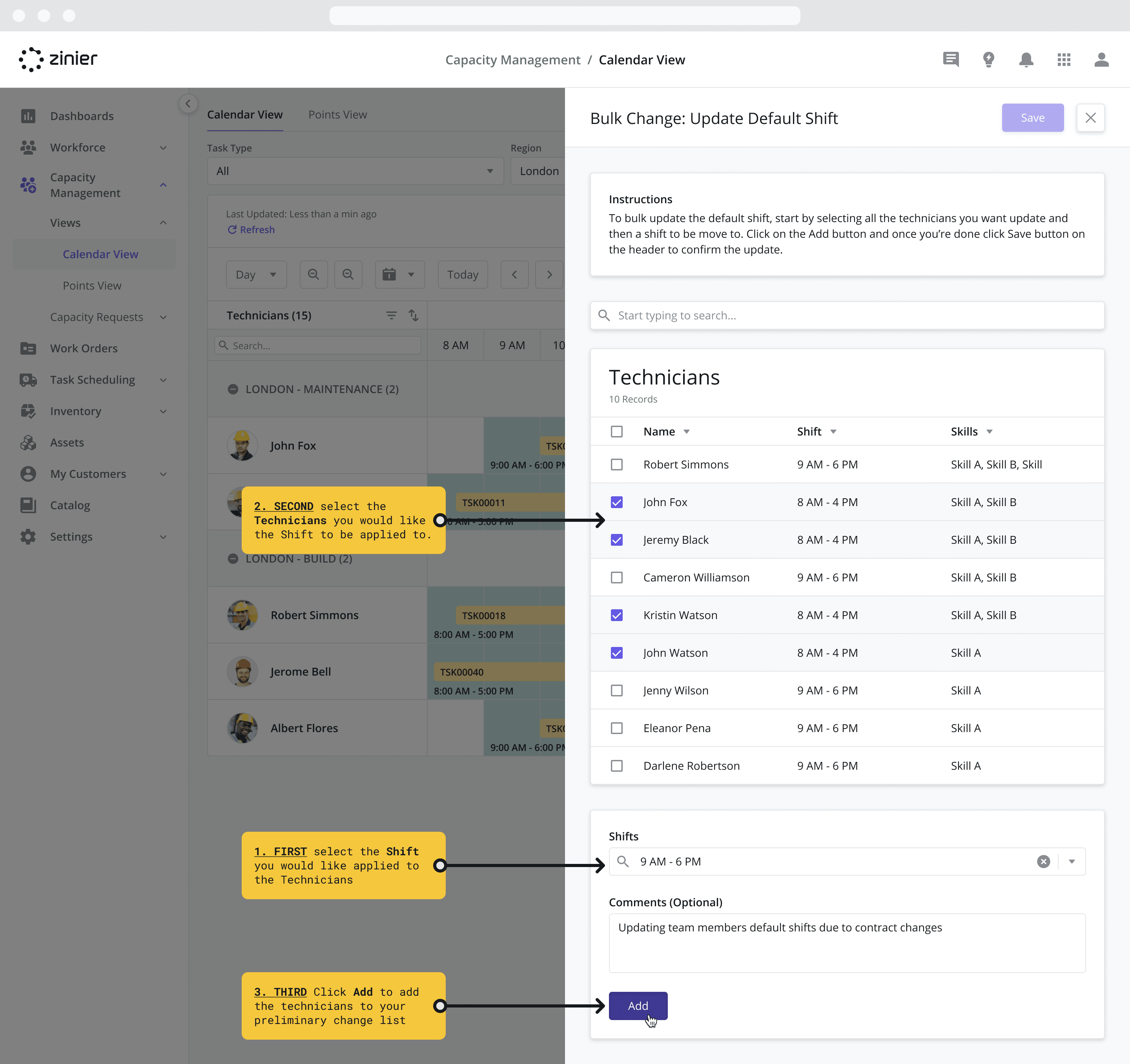Check the Darlene Robertson checkbox
Screen dimensions: 1130x1064
click(x=617, y=765)
